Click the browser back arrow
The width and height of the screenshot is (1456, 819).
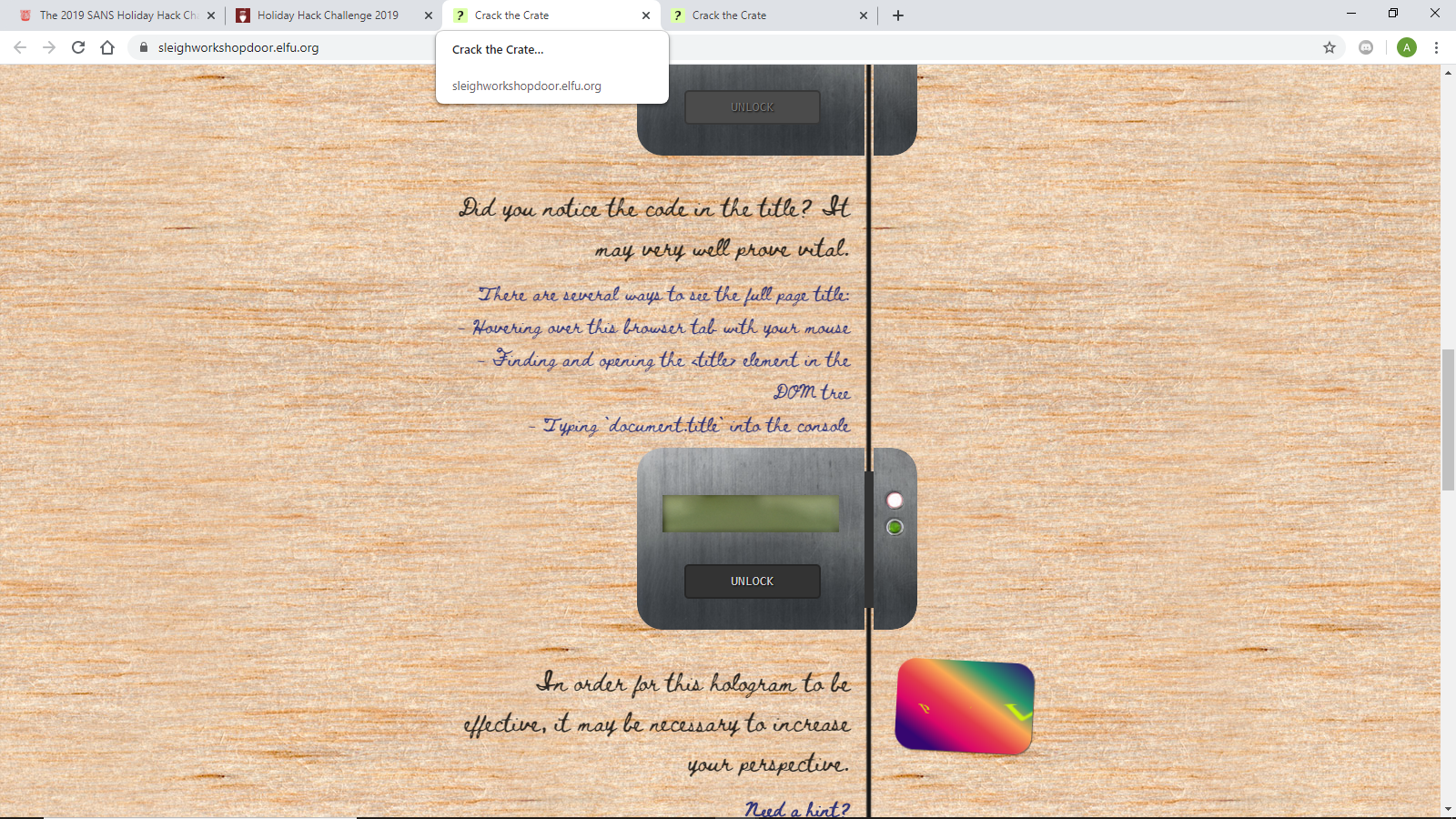(20, 47)
